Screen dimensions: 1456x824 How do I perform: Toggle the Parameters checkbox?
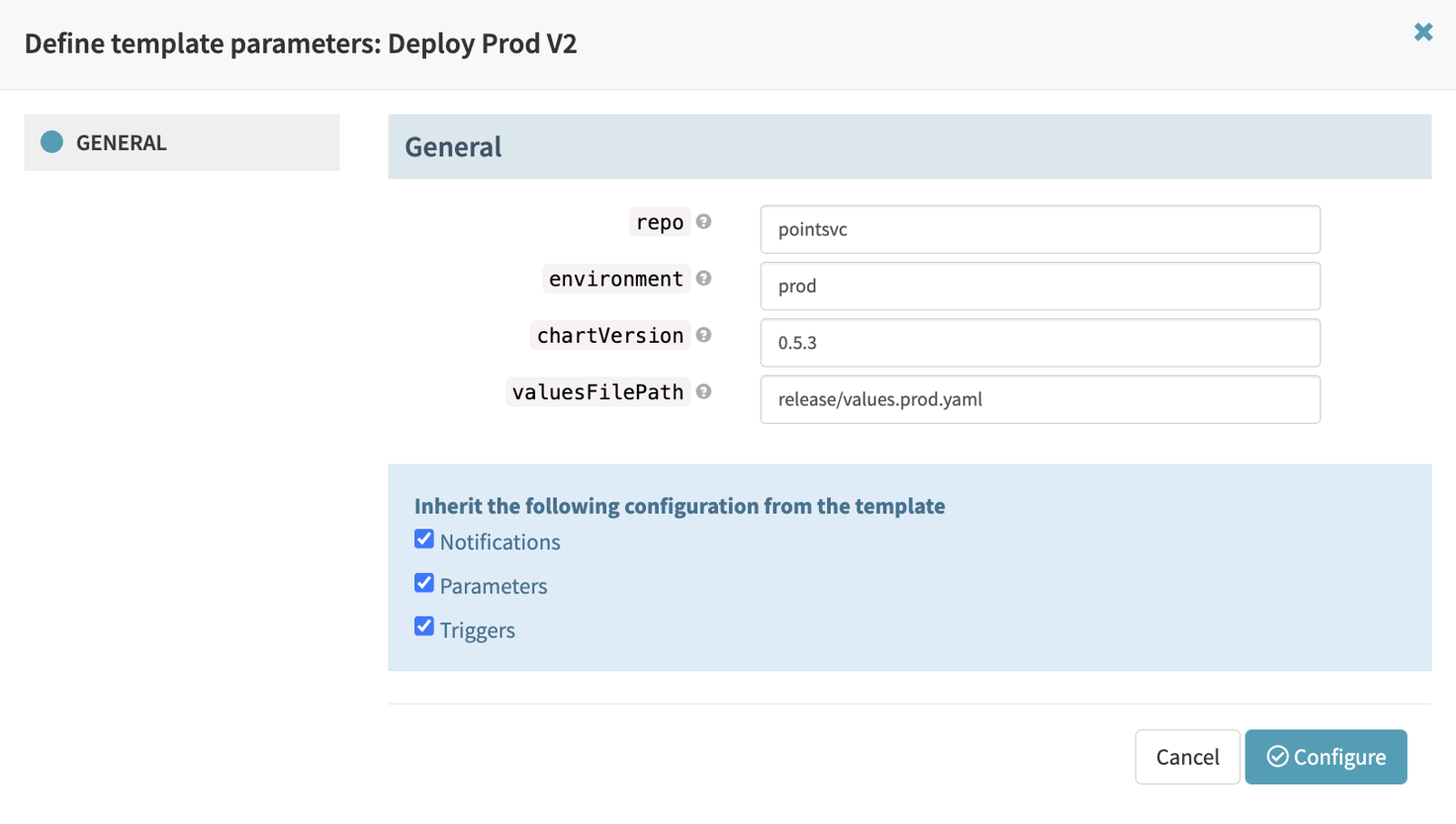[424, 583]
